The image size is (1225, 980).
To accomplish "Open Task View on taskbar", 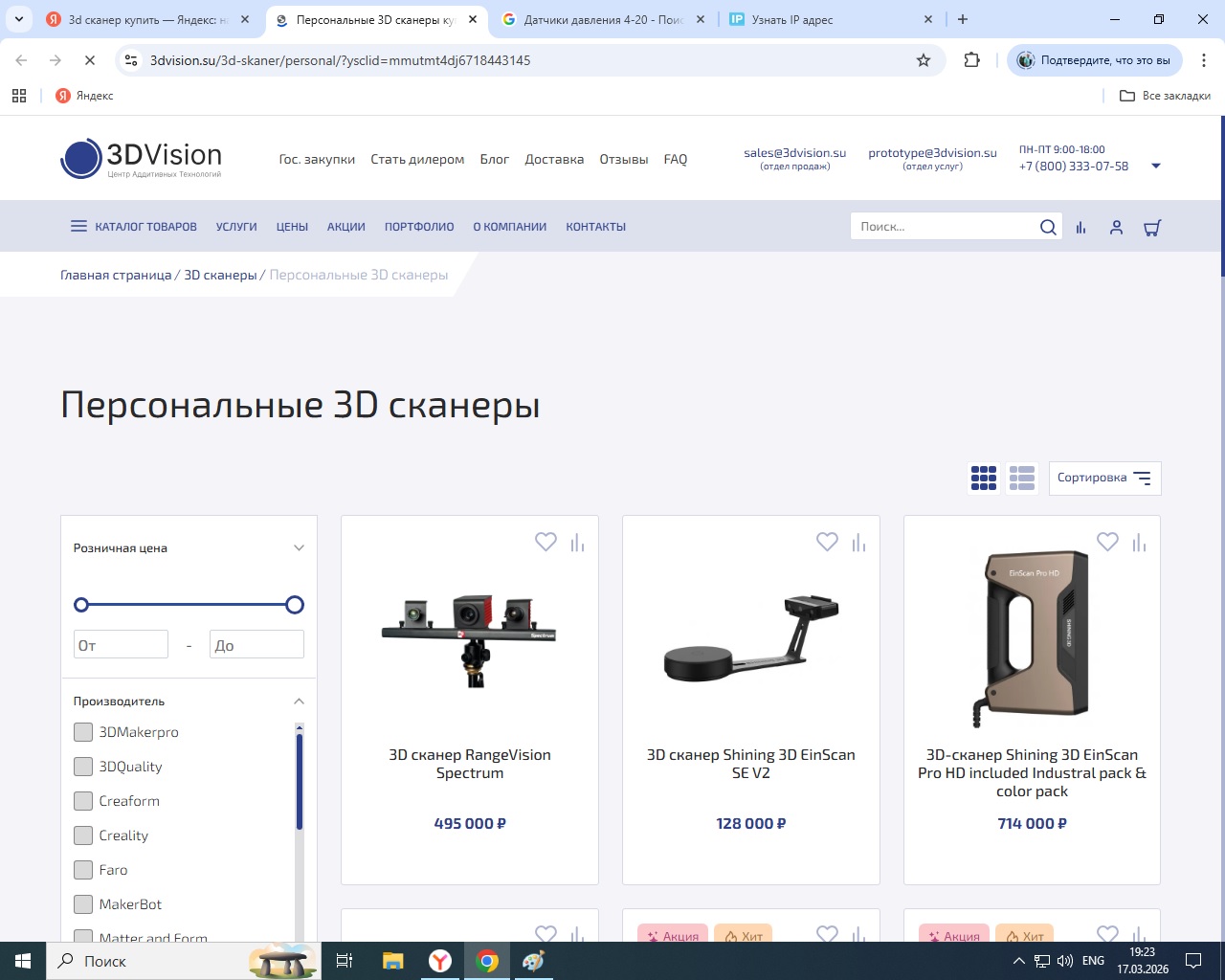I will tap(345, 961).
